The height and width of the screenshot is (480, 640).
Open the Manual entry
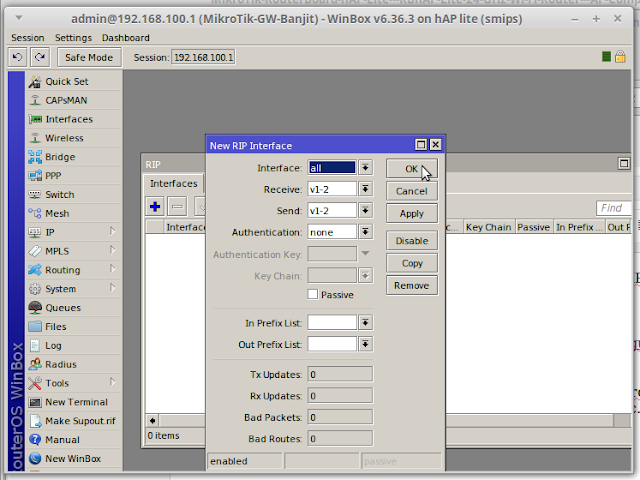(74, 440)
